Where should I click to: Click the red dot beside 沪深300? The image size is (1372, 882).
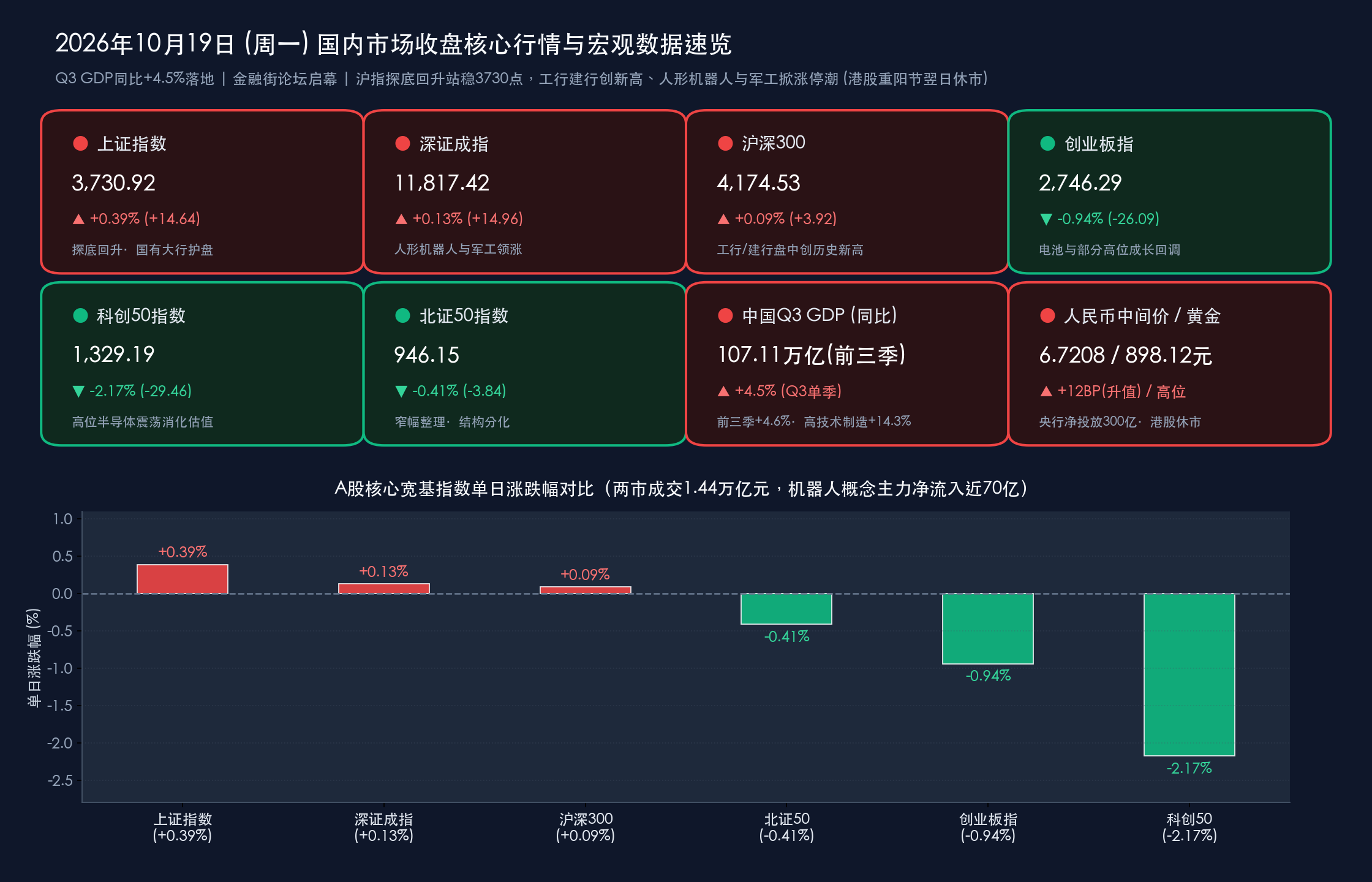pos(725,143)
